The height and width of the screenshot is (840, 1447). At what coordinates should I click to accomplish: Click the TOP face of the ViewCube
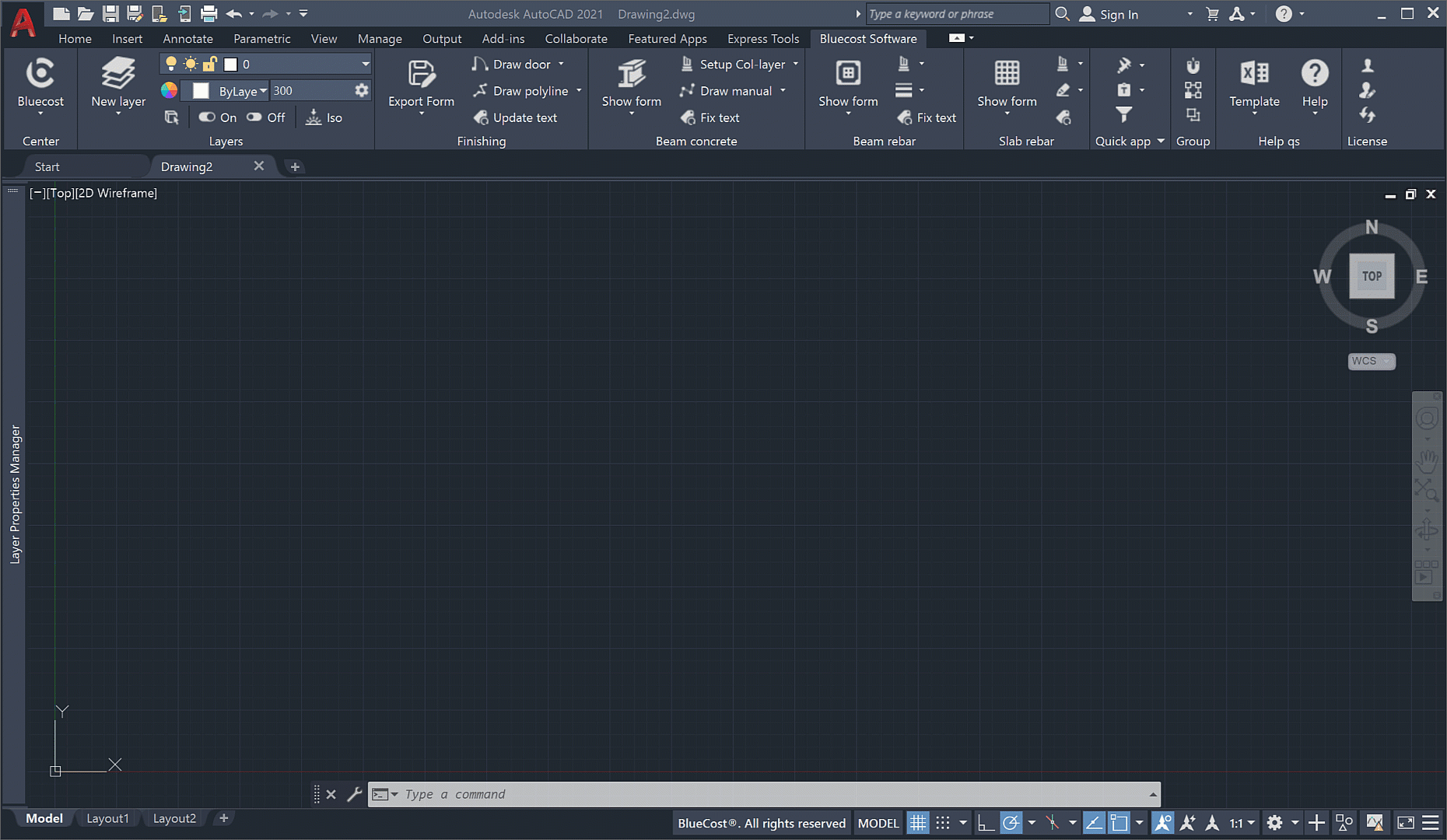tap(1372, 276)
